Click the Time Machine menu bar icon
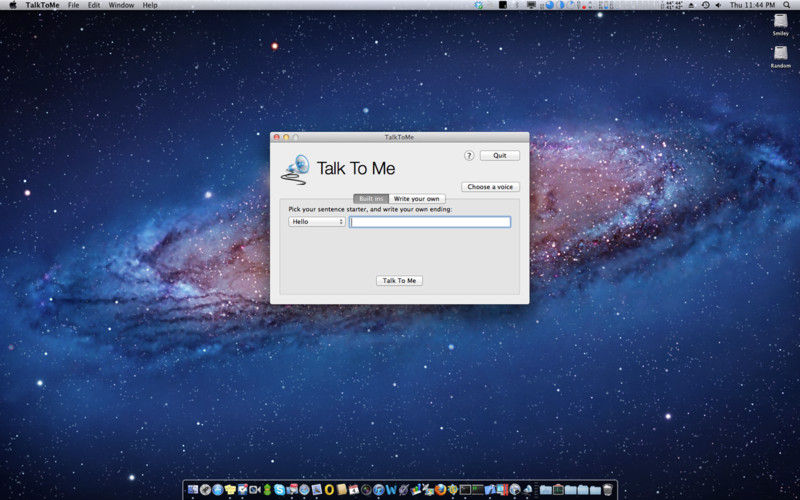Image resolution: width=800 pixels, height=500 pixels. click(x=706, y=5)
